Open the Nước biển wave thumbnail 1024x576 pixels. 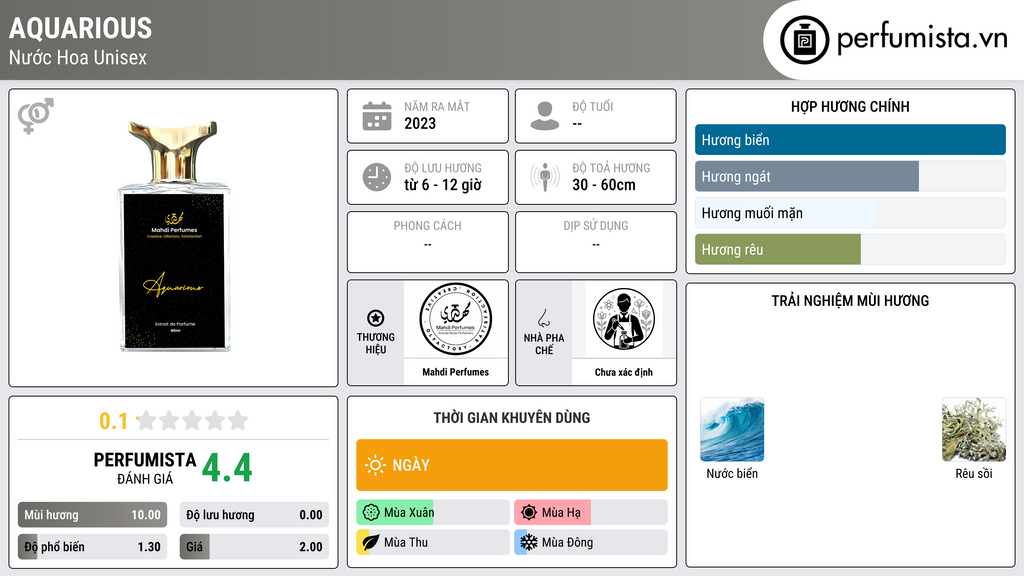tap(732, 430)
